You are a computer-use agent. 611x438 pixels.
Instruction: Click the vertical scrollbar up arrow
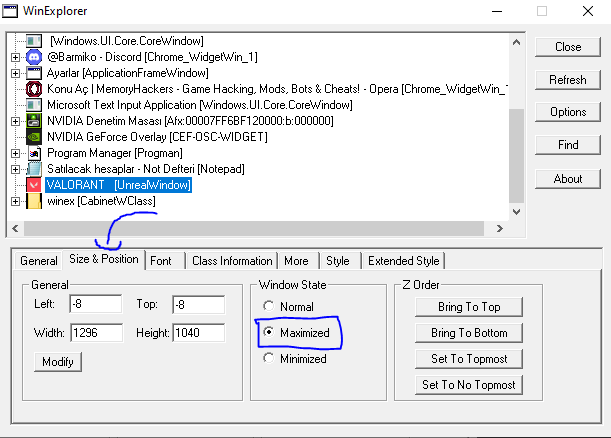516,42
